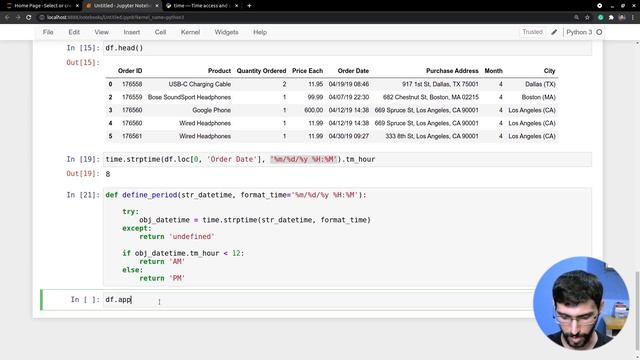Viewport: 640px width, 360px height.
Task: Click the 04/07/19 22:30 order date
Action: tap(349, 97)
